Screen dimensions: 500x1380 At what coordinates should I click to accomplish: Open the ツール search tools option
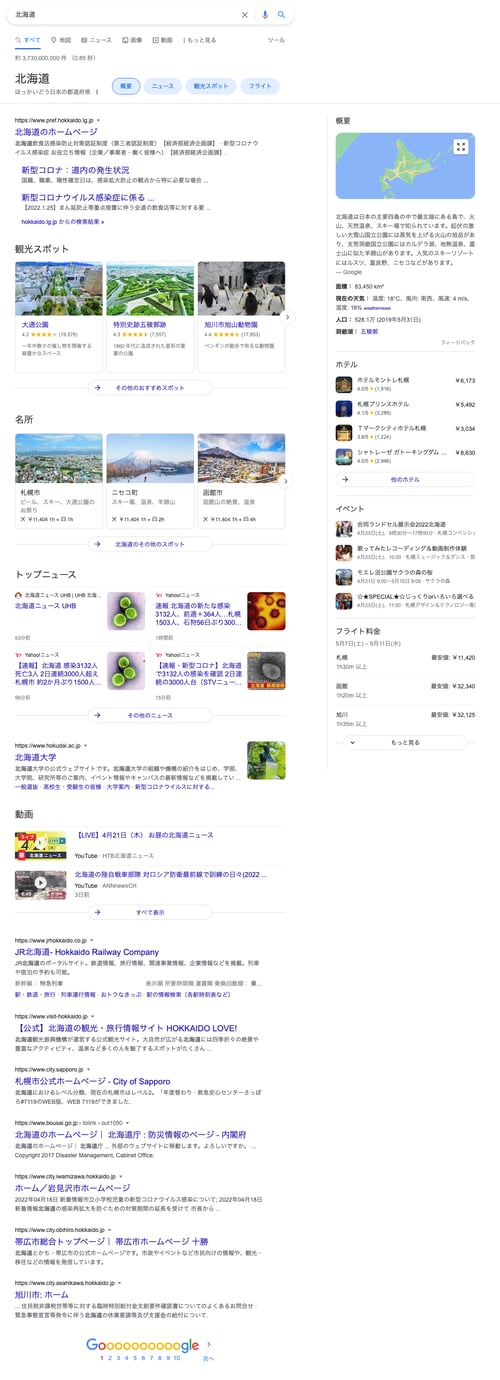tap(276, 40)
